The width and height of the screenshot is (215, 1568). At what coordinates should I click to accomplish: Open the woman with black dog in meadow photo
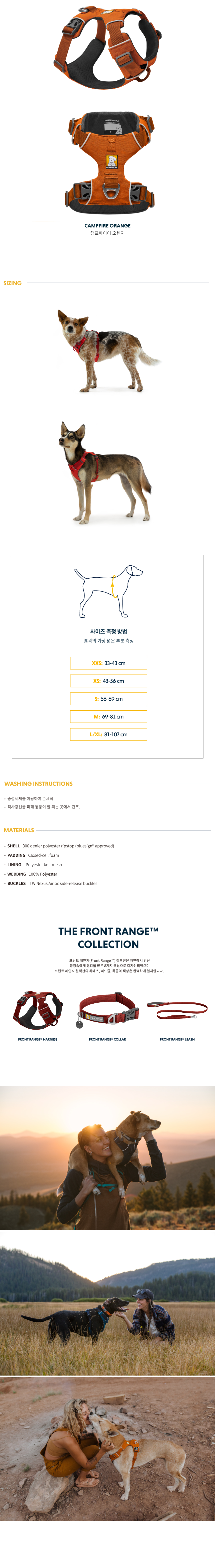click(x=107, y=1303)
